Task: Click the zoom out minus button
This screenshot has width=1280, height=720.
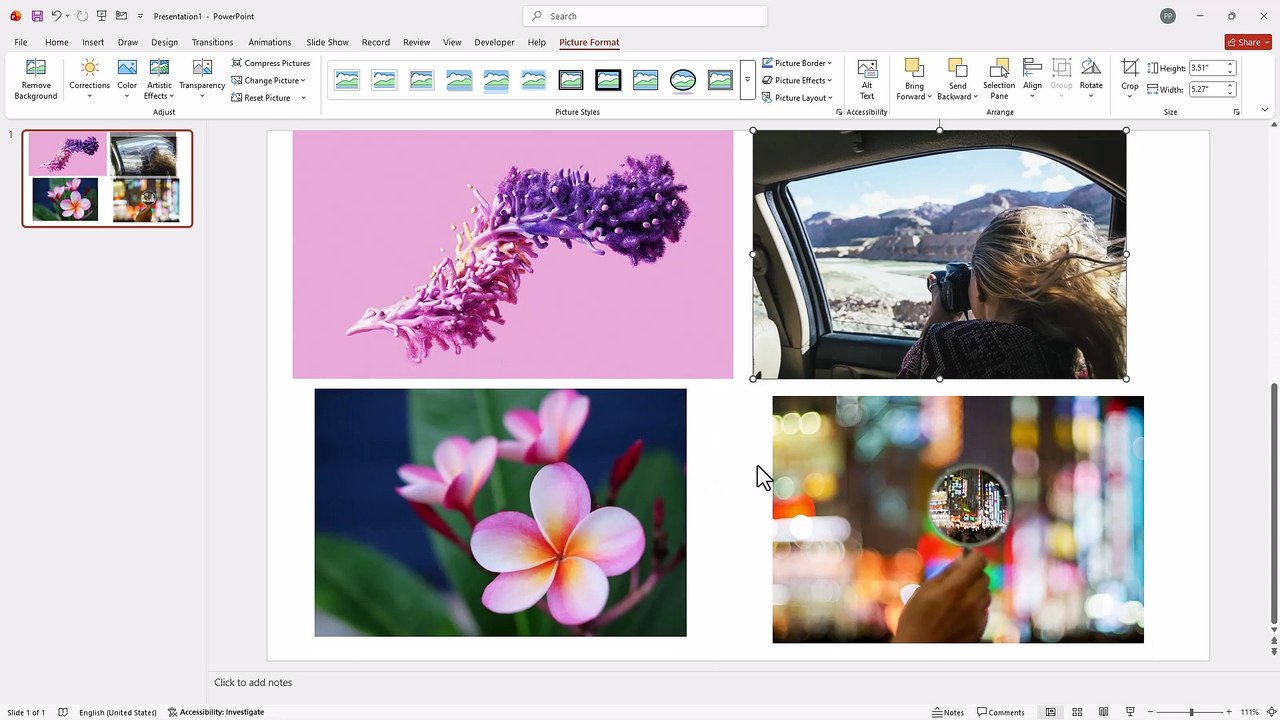Action: [1149, 712]
